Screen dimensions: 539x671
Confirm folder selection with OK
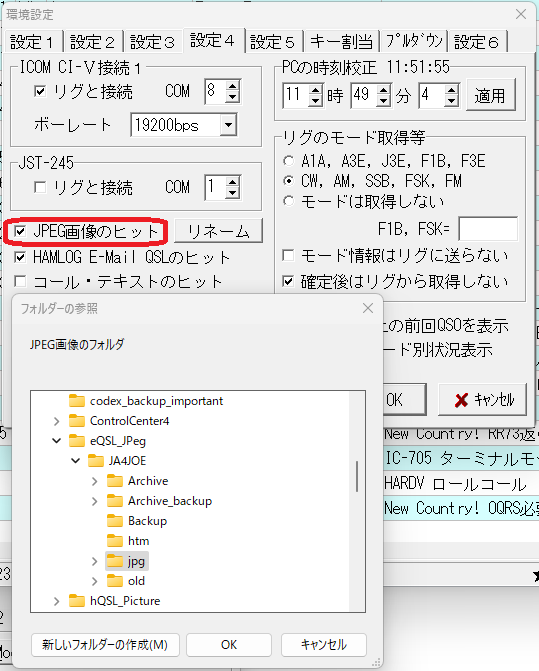click(x=229, y=644)
